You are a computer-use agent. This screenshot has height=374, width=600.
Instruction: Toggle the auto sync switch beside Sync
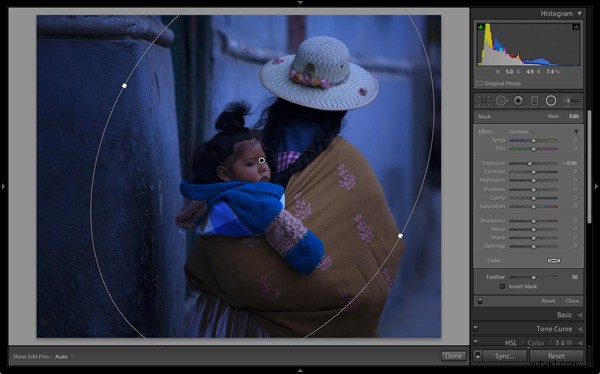click(478, 355)
